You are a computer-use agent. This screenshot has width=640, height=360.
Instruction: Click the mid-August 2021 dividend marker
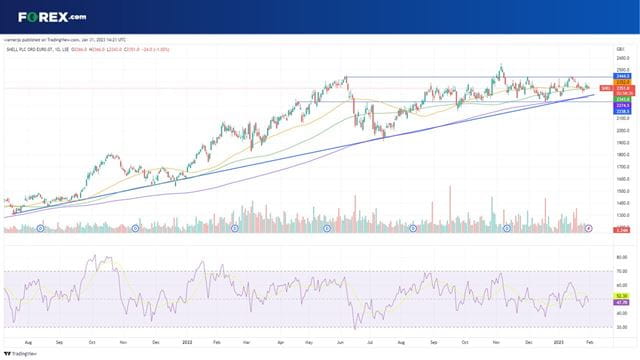pos(40,229)
